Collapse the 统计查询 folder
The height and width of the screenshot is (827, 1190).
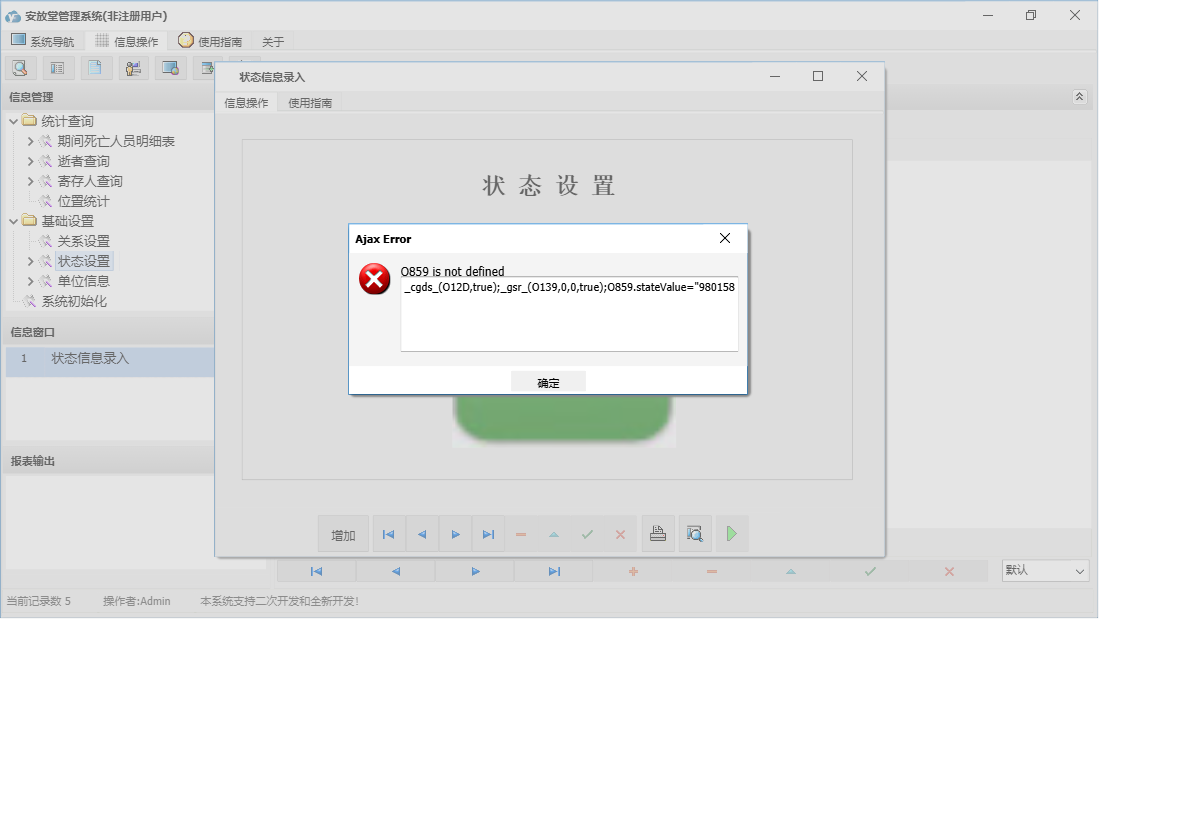pos(13,121)
